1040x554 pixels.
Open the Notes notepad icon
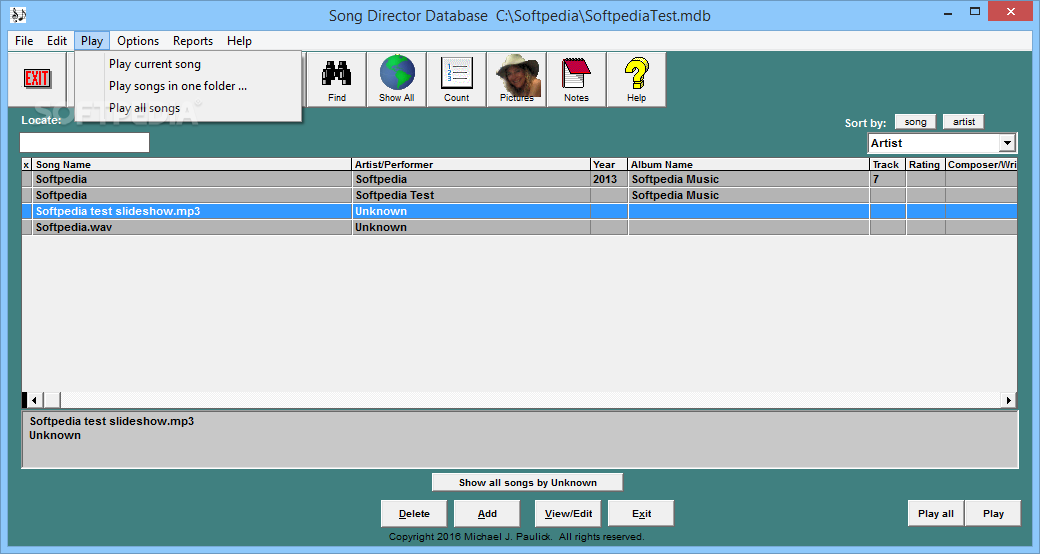pos(576,79)
